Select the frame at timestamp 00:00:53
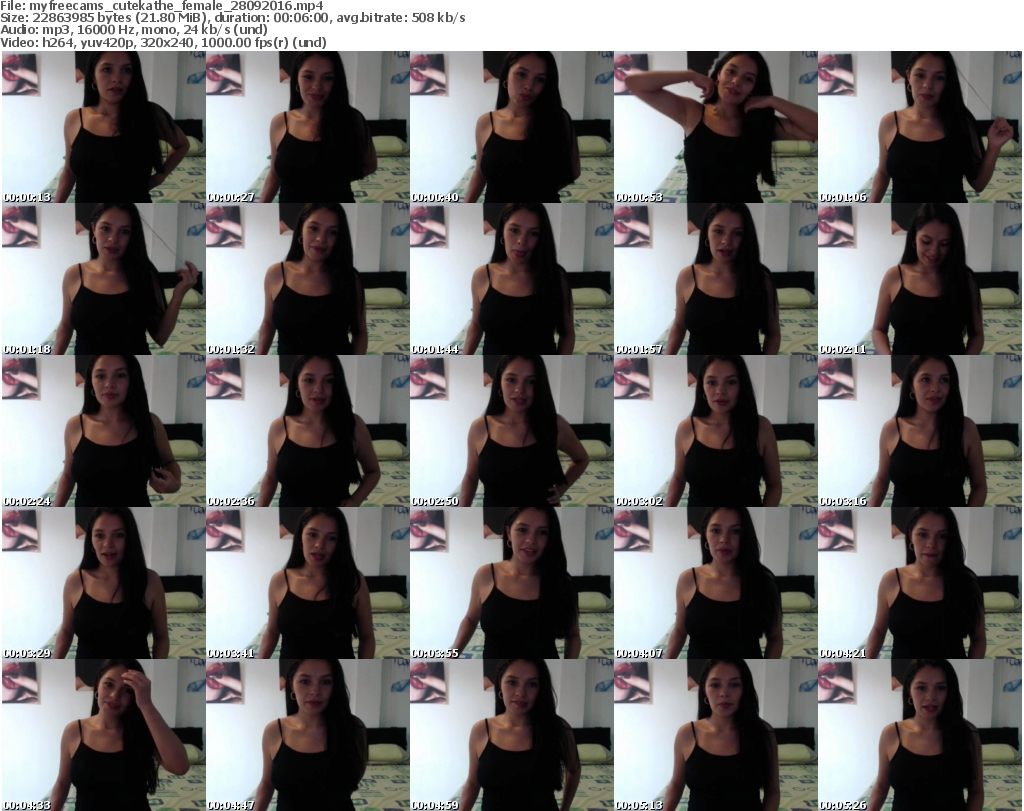Viewport: 1024px width, 811px height. 716,127
